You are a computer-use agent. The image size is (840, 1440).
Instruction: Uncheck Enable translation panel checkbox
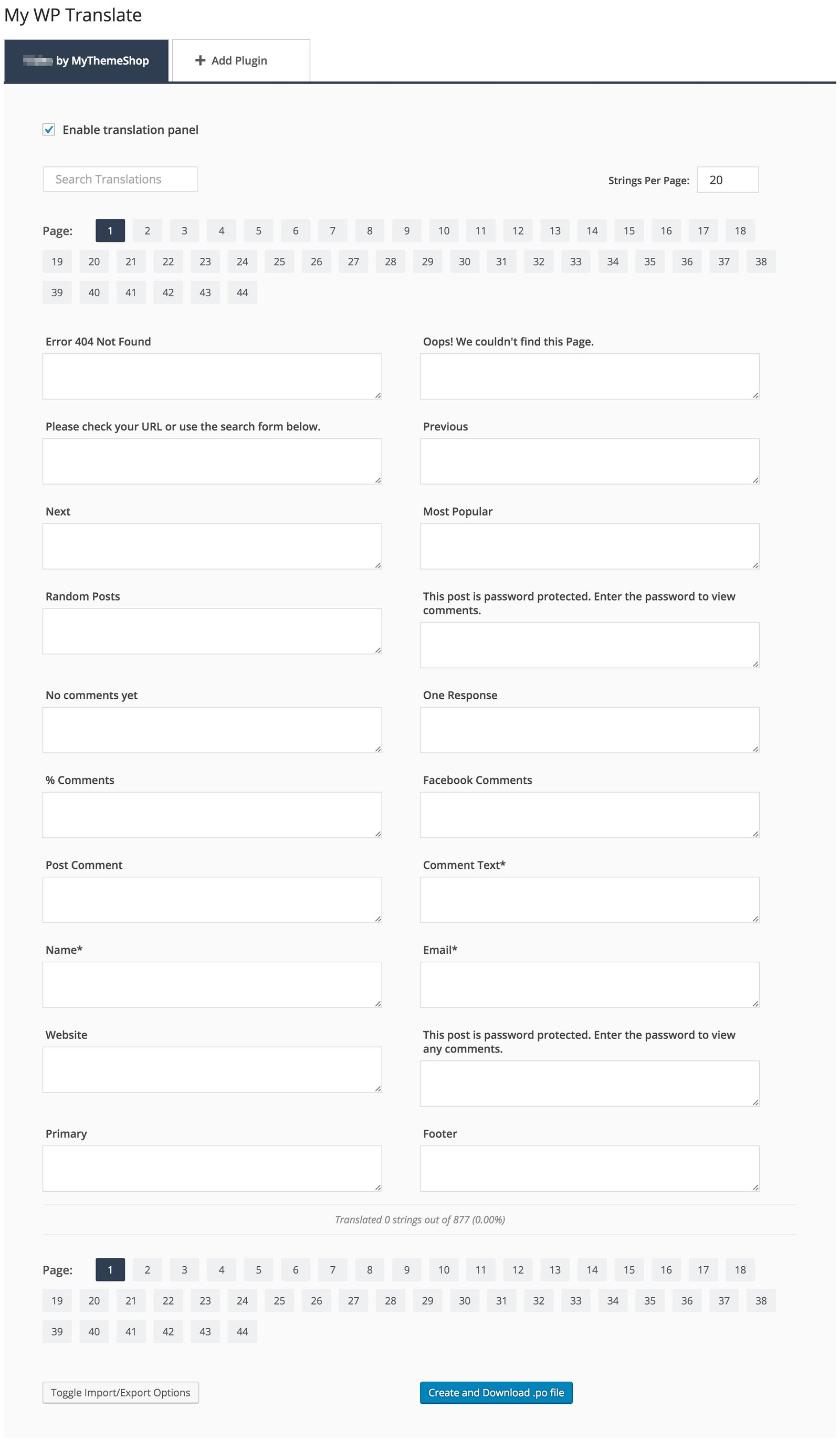click(49, 130)
